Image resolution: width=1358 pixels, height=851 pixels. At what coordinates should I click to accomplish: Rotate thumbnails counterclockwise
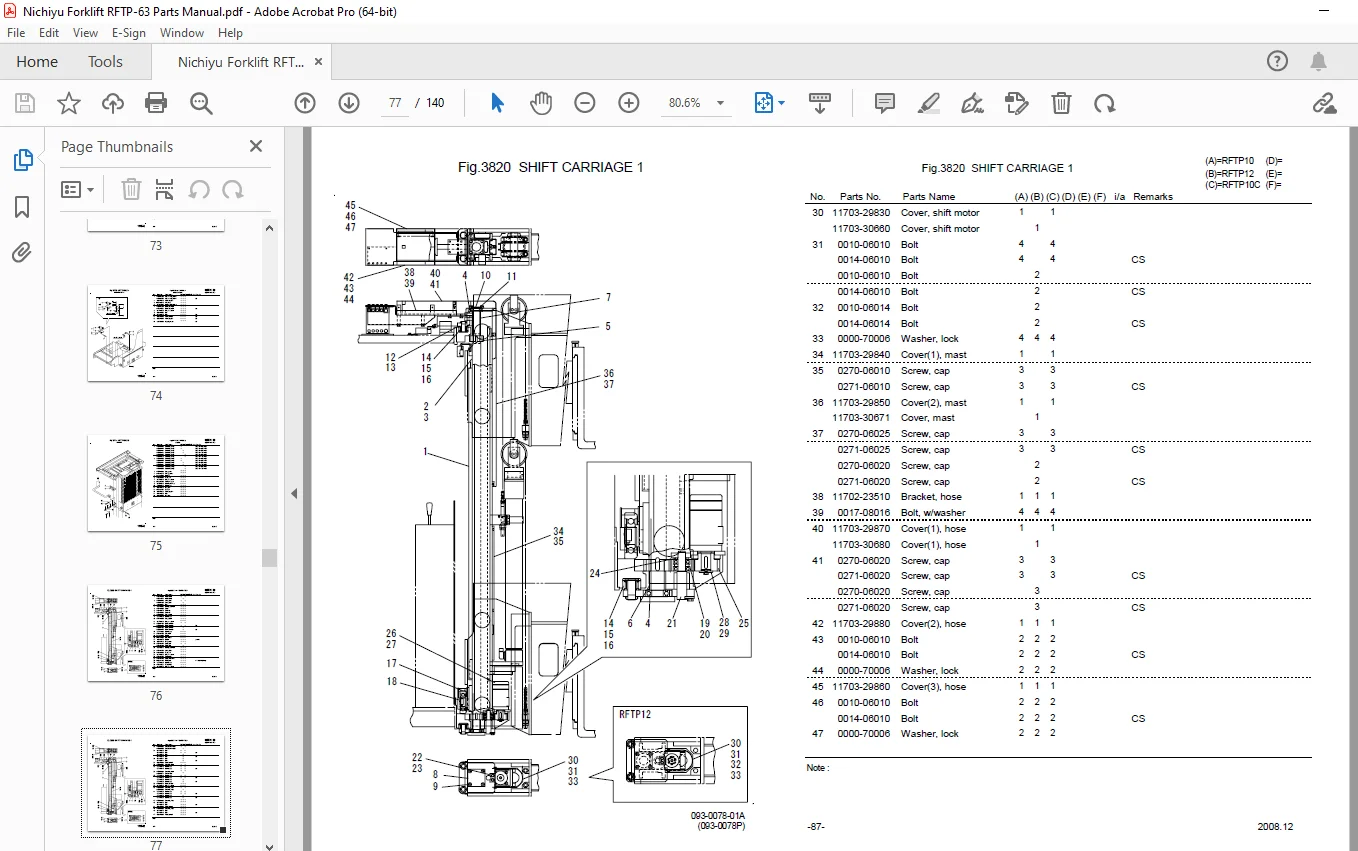[199, 189]
